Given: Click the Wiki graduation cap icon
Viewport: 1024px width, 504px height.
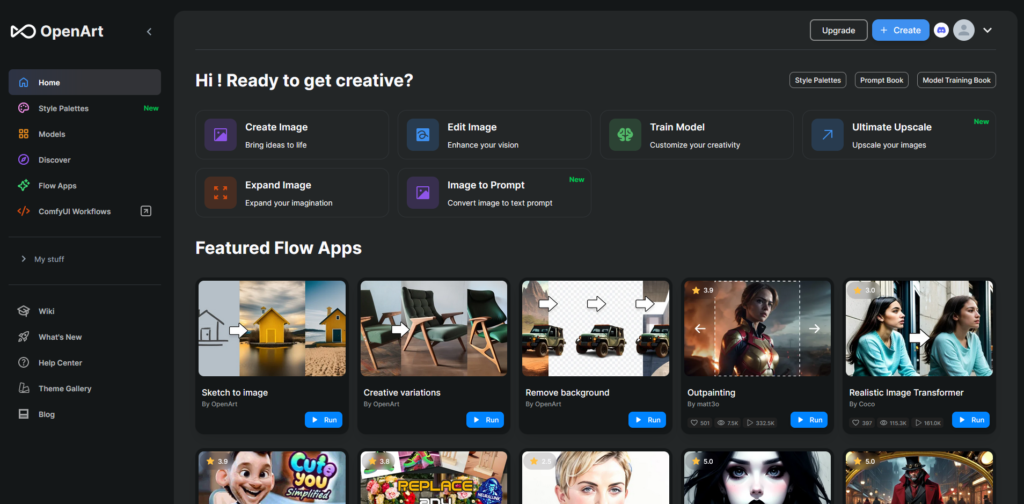Looking at the screenshot, I should tap(24, 311).
